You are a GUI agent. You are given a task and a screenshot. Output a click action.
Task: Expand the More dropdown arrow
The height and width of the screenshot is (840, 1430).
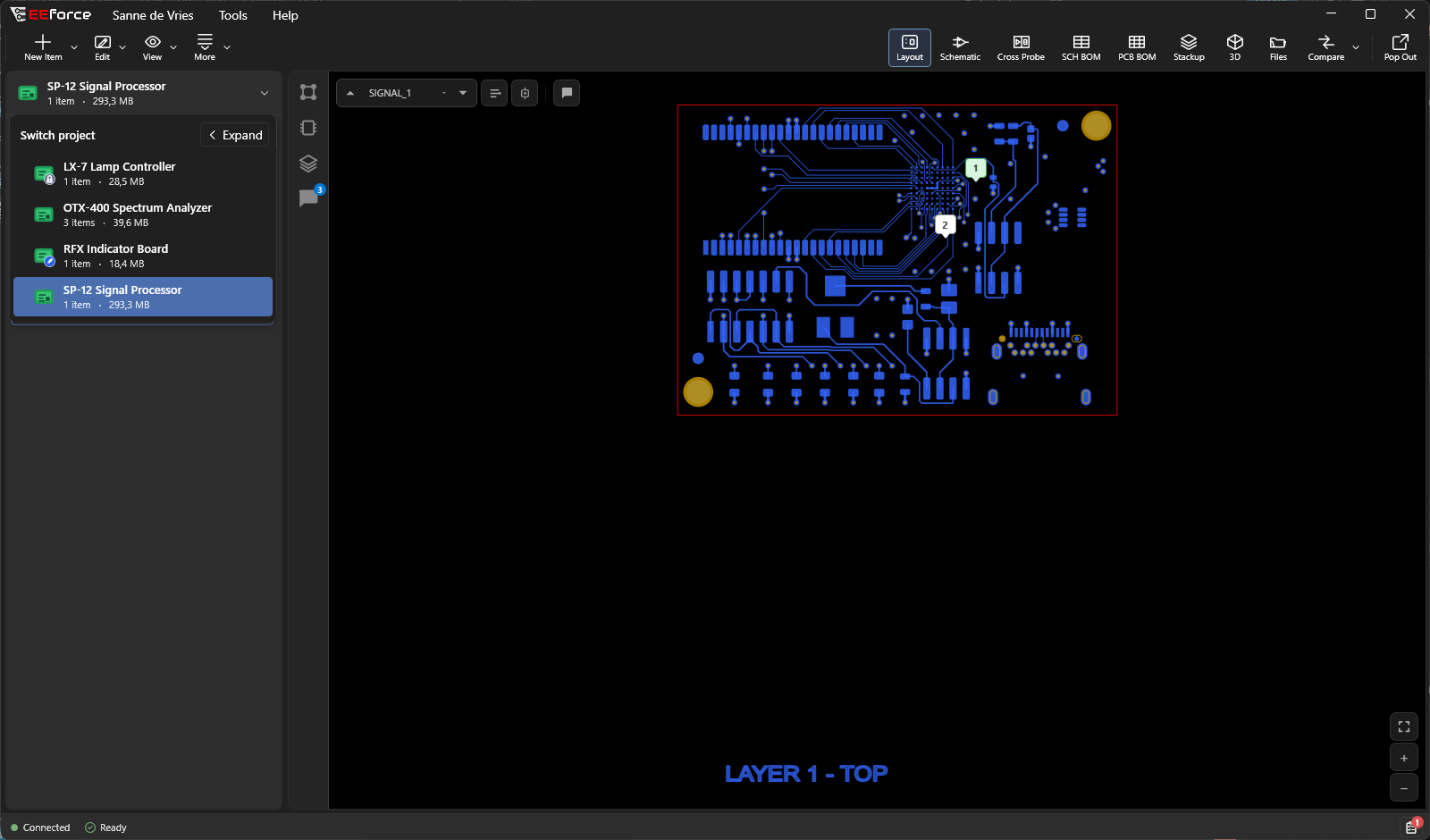point(227,47)
